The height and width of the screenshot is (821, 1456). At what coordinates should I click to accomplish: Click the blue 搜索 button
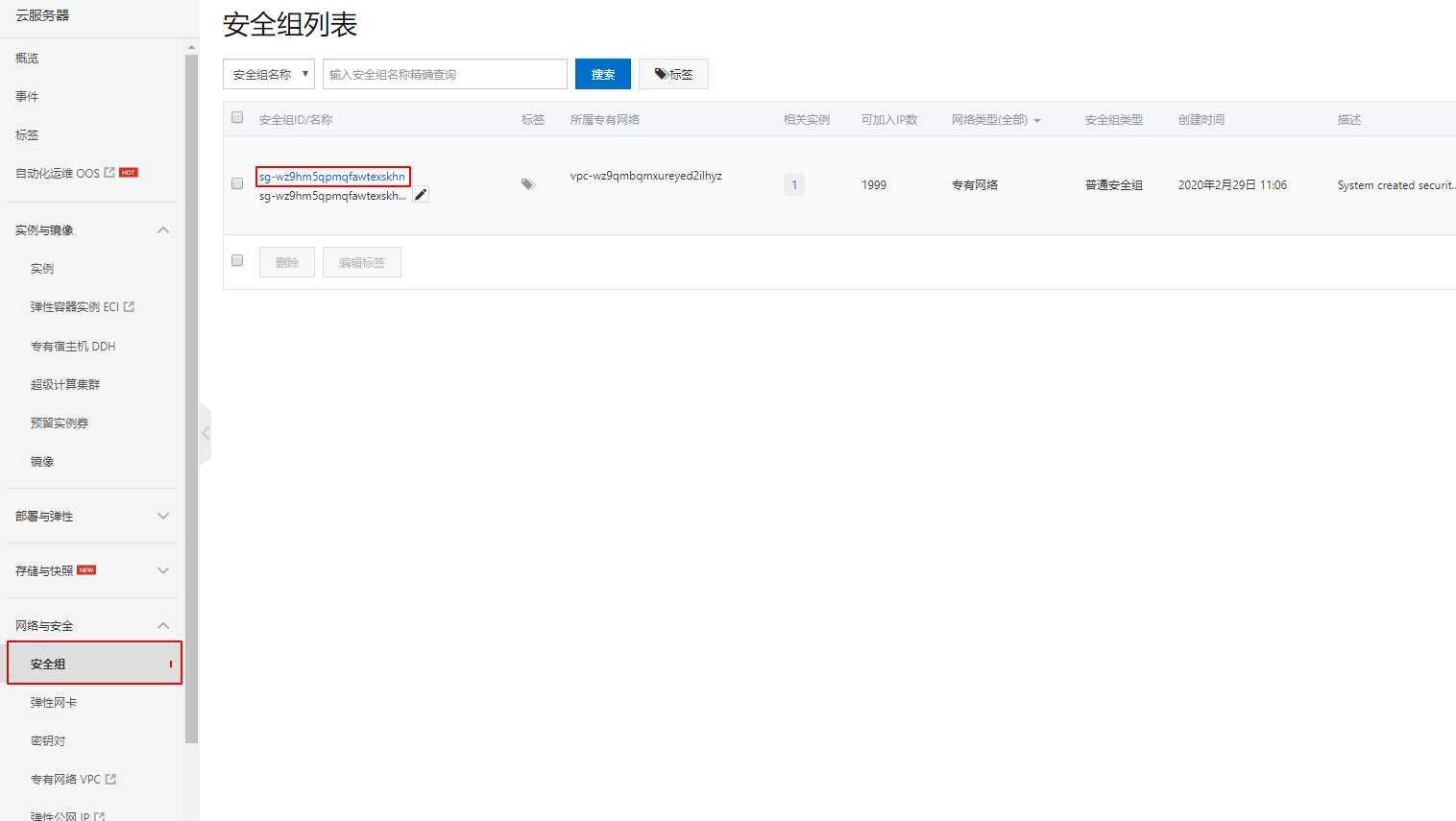click(603, 74)
